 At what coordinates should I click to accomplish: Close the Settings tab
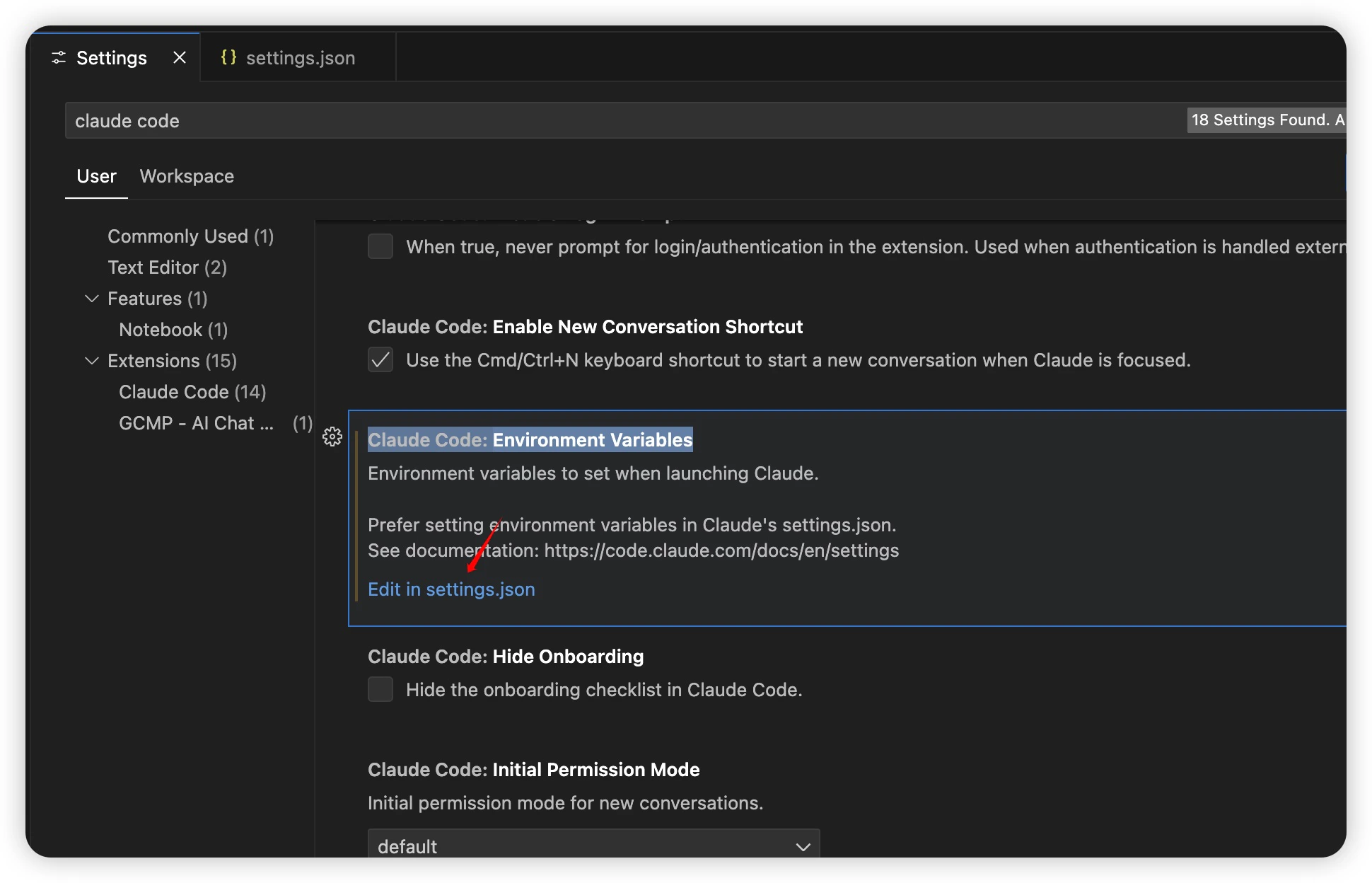coord(180,57)
